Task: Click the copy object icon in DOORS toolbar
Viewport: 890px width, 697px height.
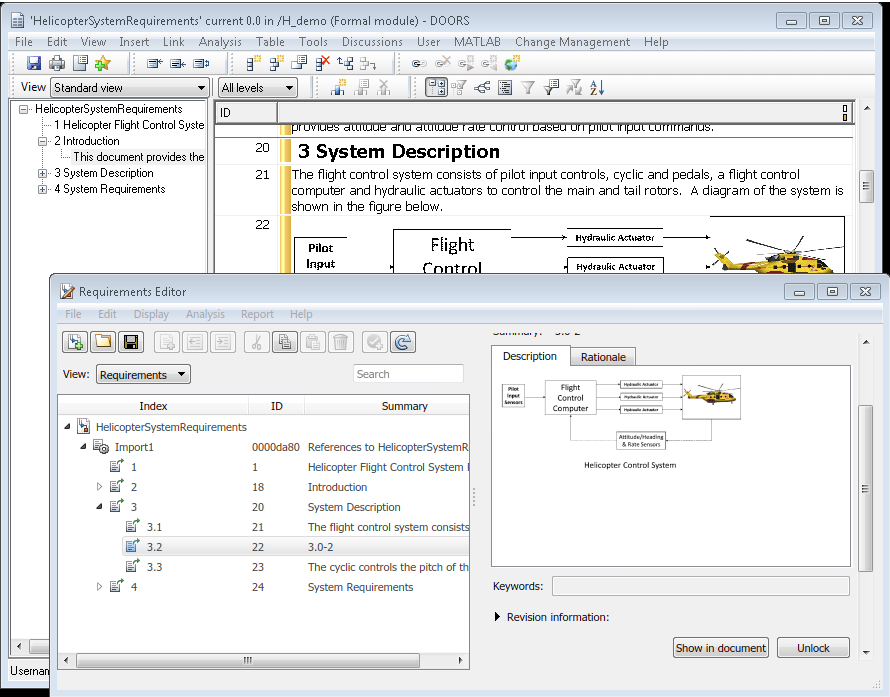Action: click(x=299, y=63)
